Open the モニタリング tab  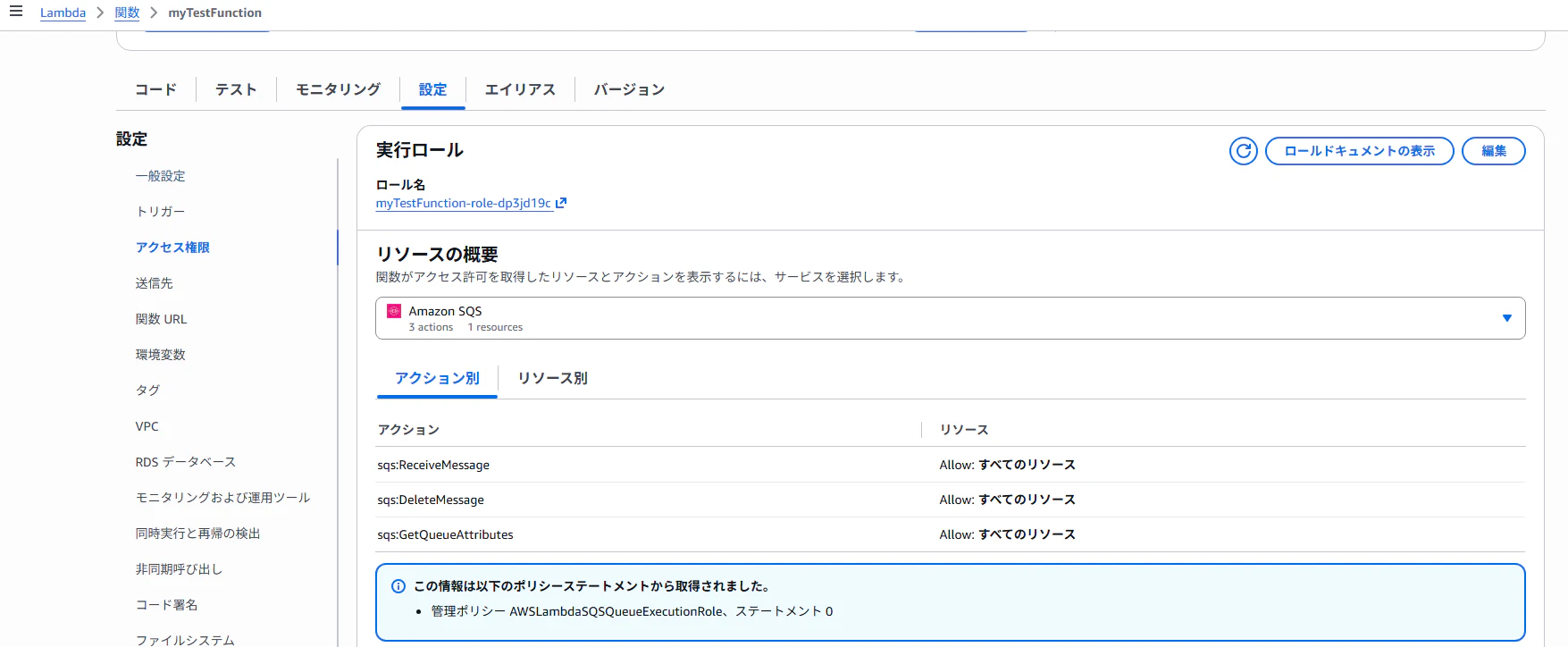338,89
